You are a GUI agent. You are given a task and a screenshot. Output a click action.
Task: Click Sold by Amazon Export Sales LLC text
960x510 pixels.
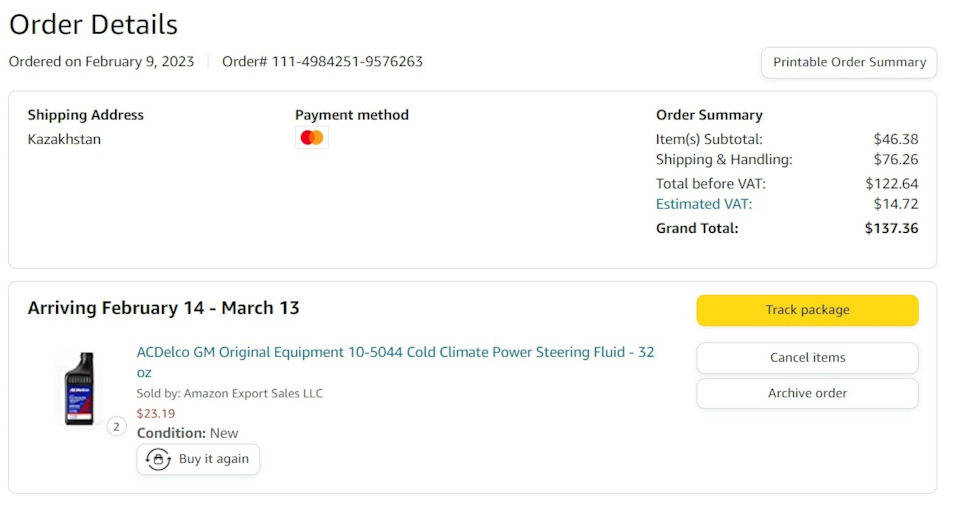pyautogui.click(x=229, y=393)
